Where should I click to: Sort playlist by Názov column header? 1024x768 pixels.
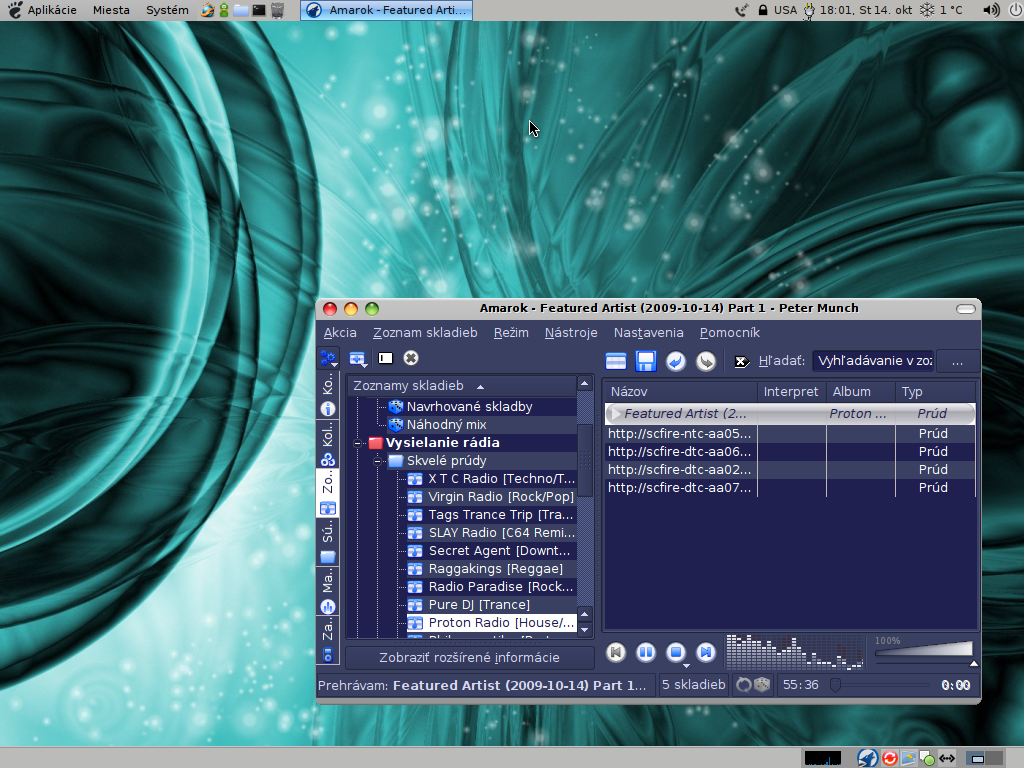680,391
